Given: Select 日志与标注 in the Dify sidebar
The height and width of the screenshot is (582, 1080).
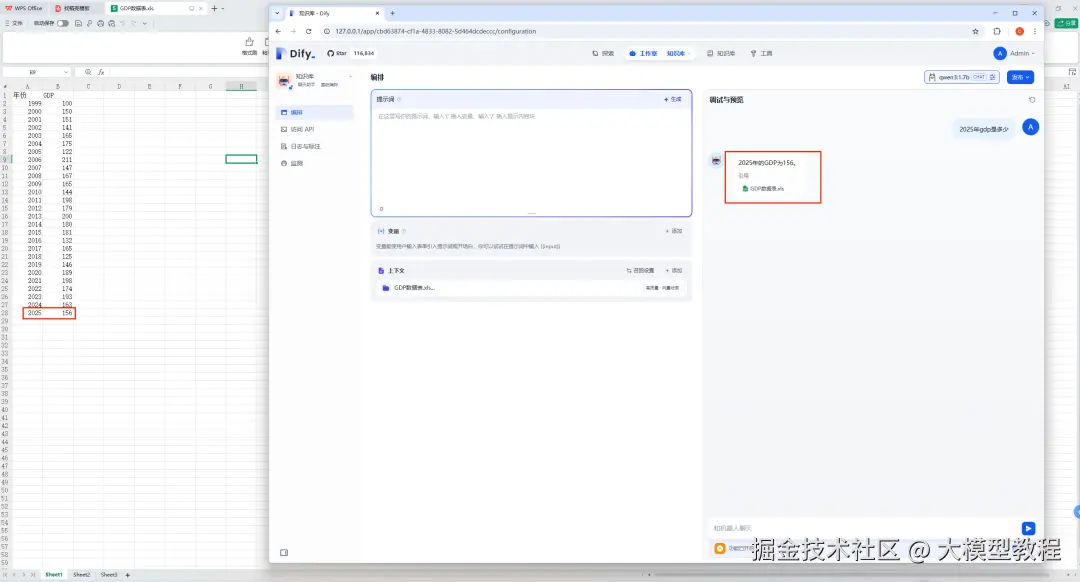Looking at the screenshot, I should tap(316, 146).
